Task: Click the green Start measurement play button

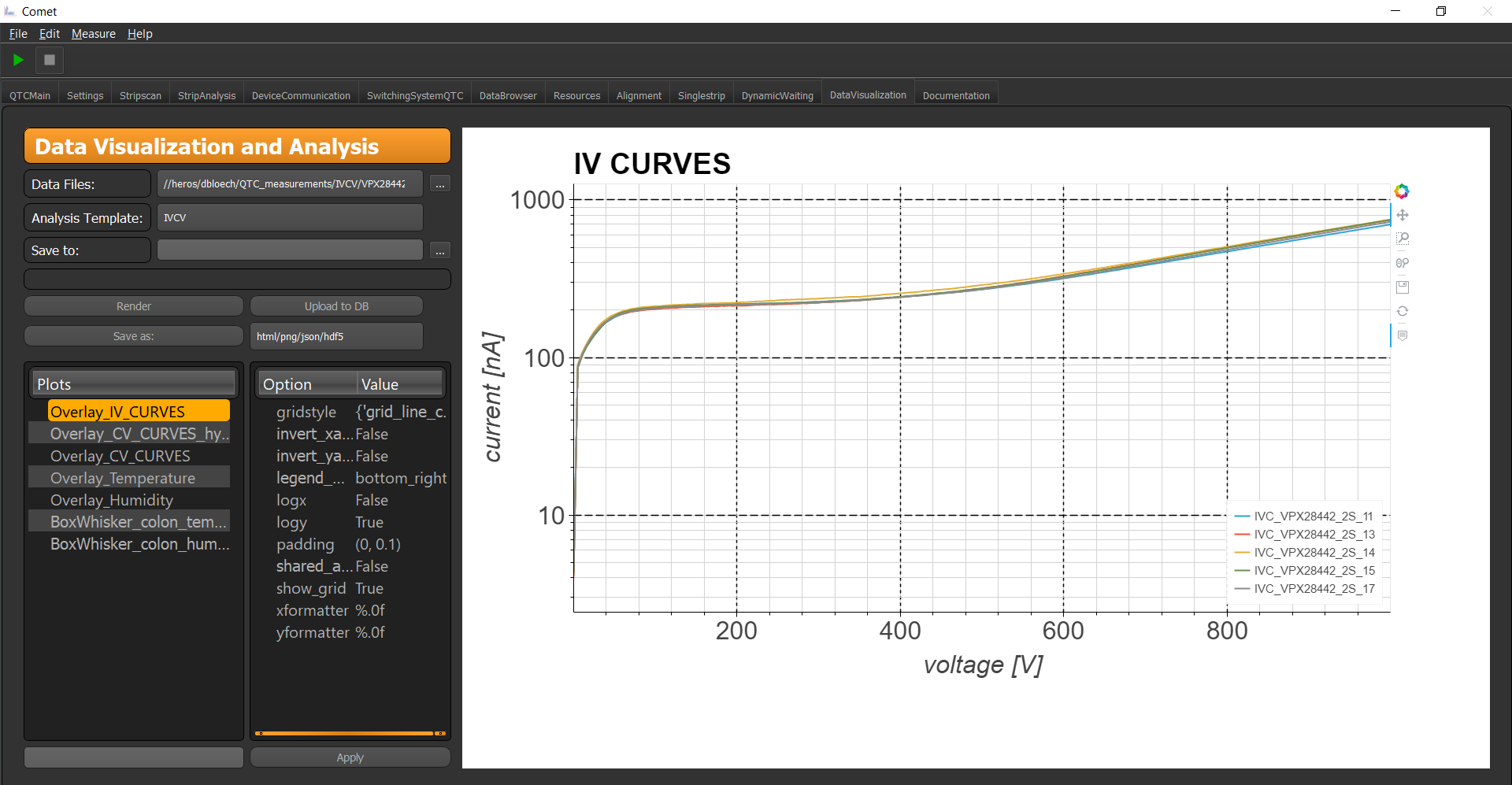Action: (x=18, y=60)
